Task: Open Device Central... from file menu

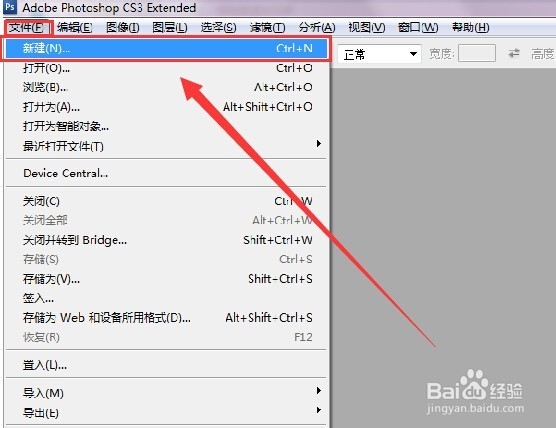Action: tap(166, 173)
